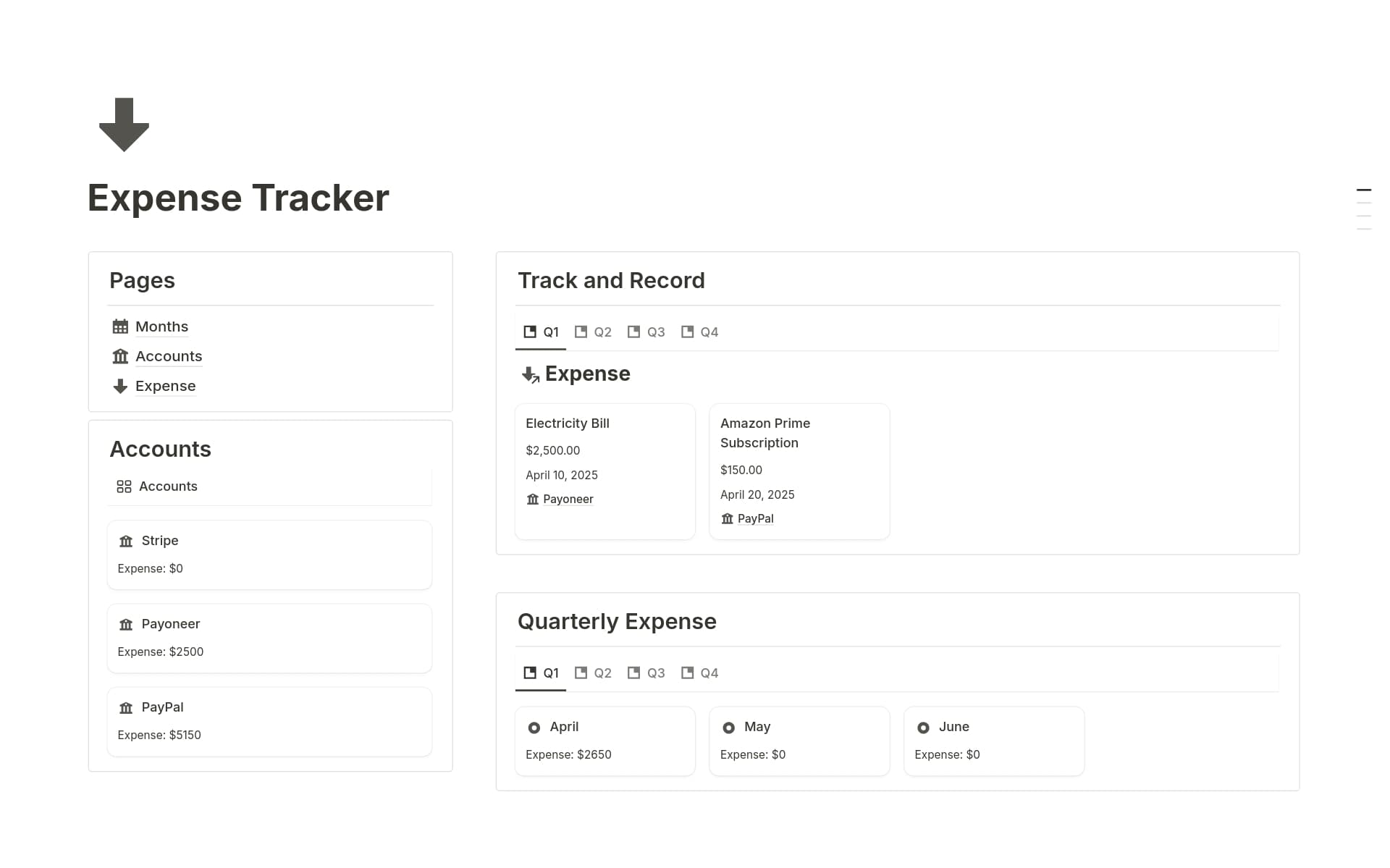The width and height of the screenshot is (1390, 868).
Task: Click the down-arrow icon beside Expense page
Action: (x=120, y=386)
